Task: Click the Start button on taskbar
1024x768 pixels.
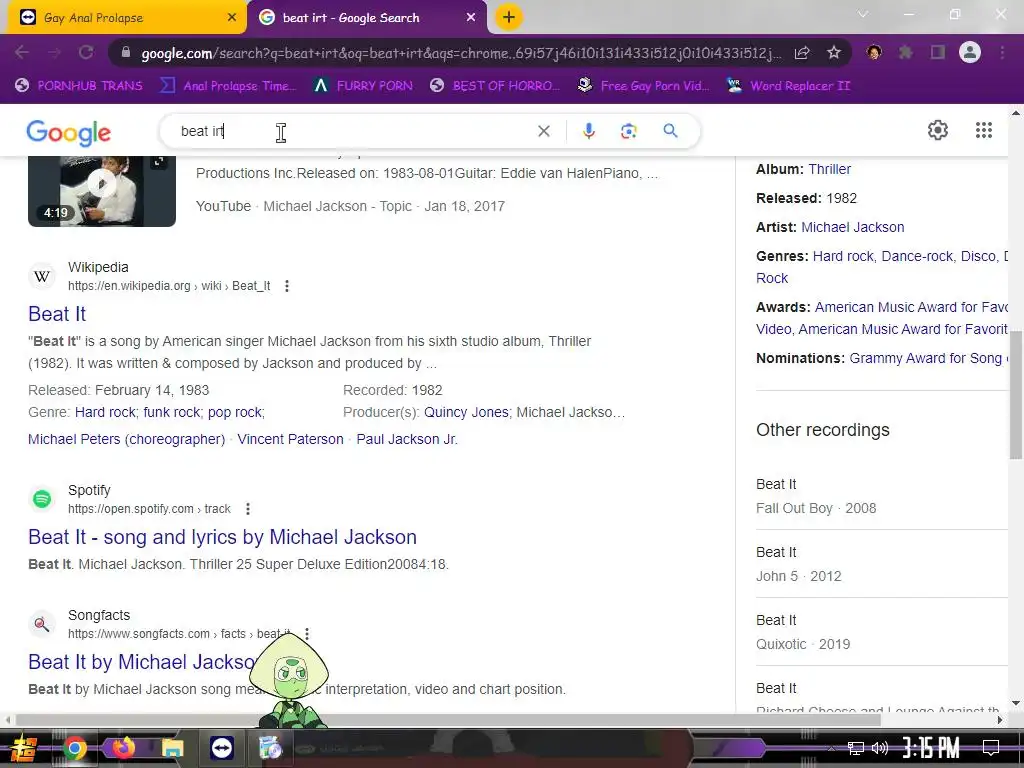Action: click(24, 748)
